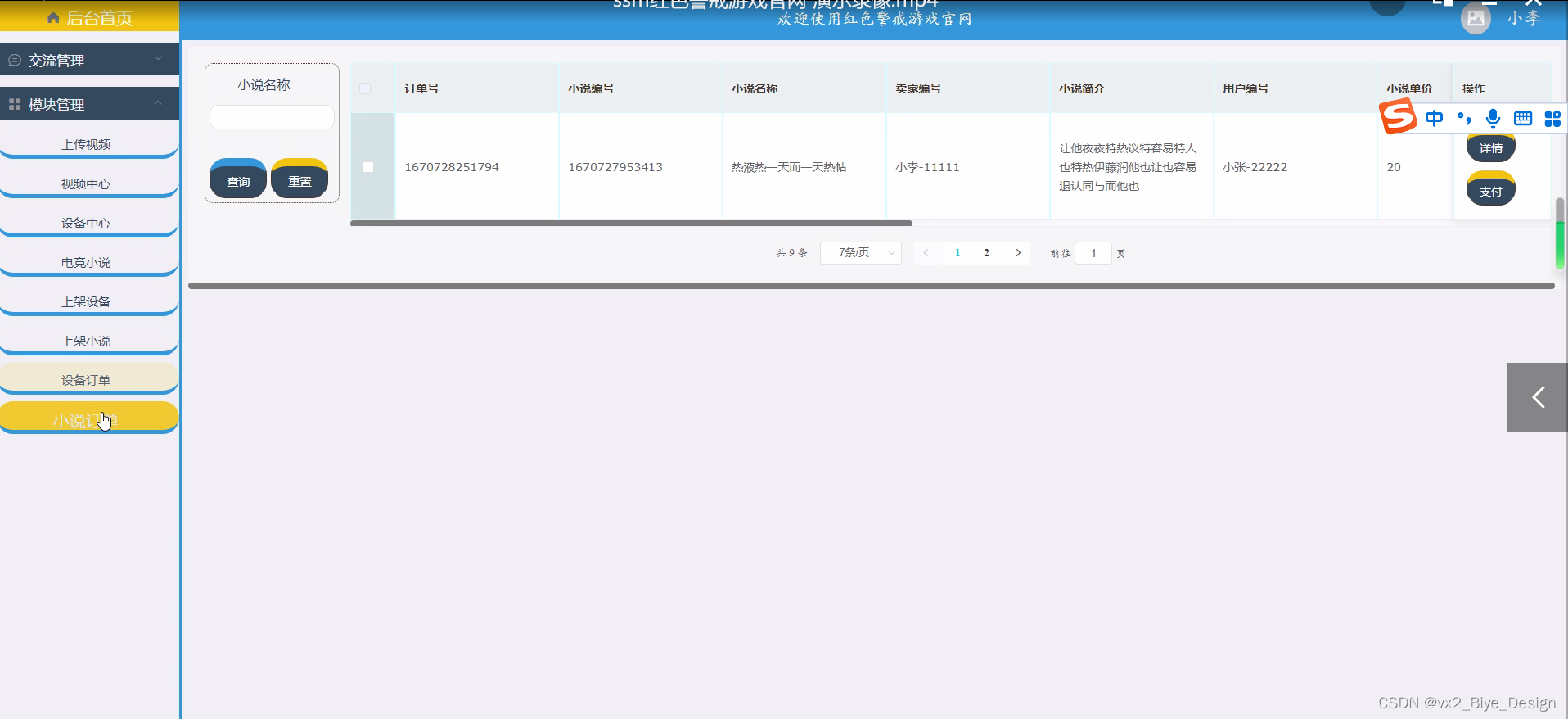The width and height of the screenshot is (1568, 719).
Task: Click the 共 9 条 total count text
Action: point(791,253)
